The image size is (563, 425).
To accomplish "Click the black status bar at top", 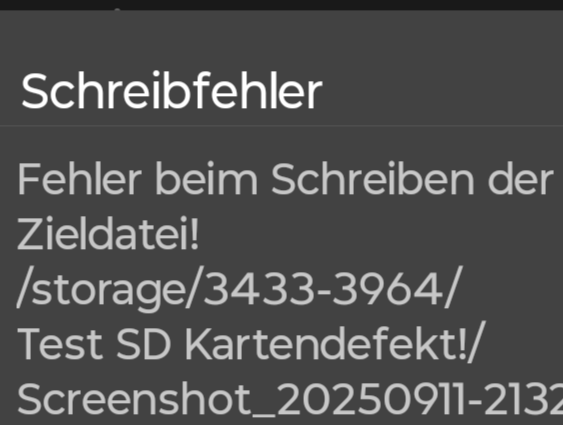I will coord(282,5).
